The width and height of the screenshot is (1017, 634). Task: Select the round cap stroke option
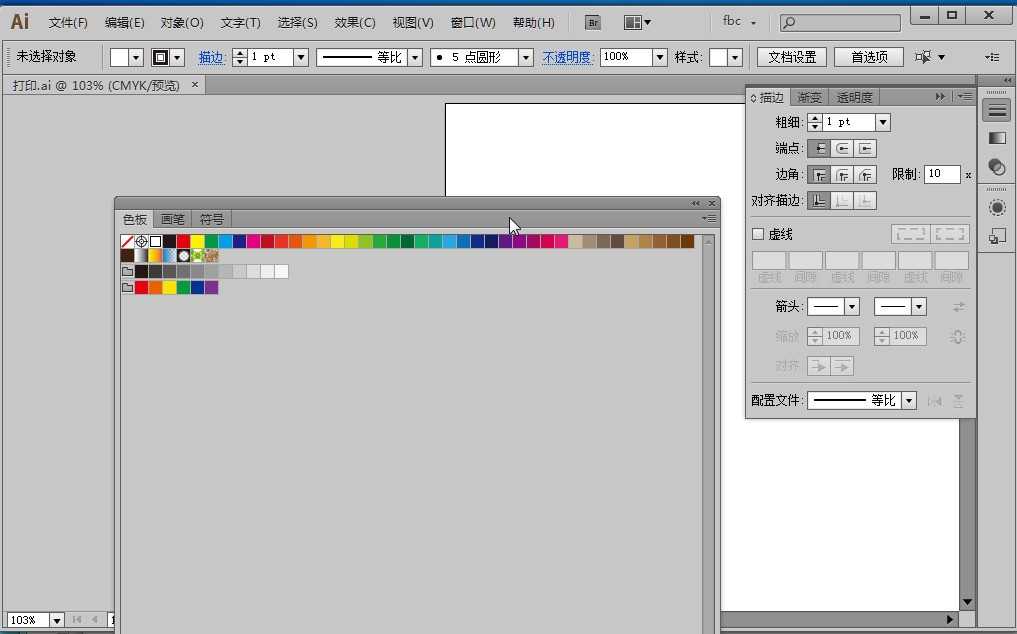842,148
